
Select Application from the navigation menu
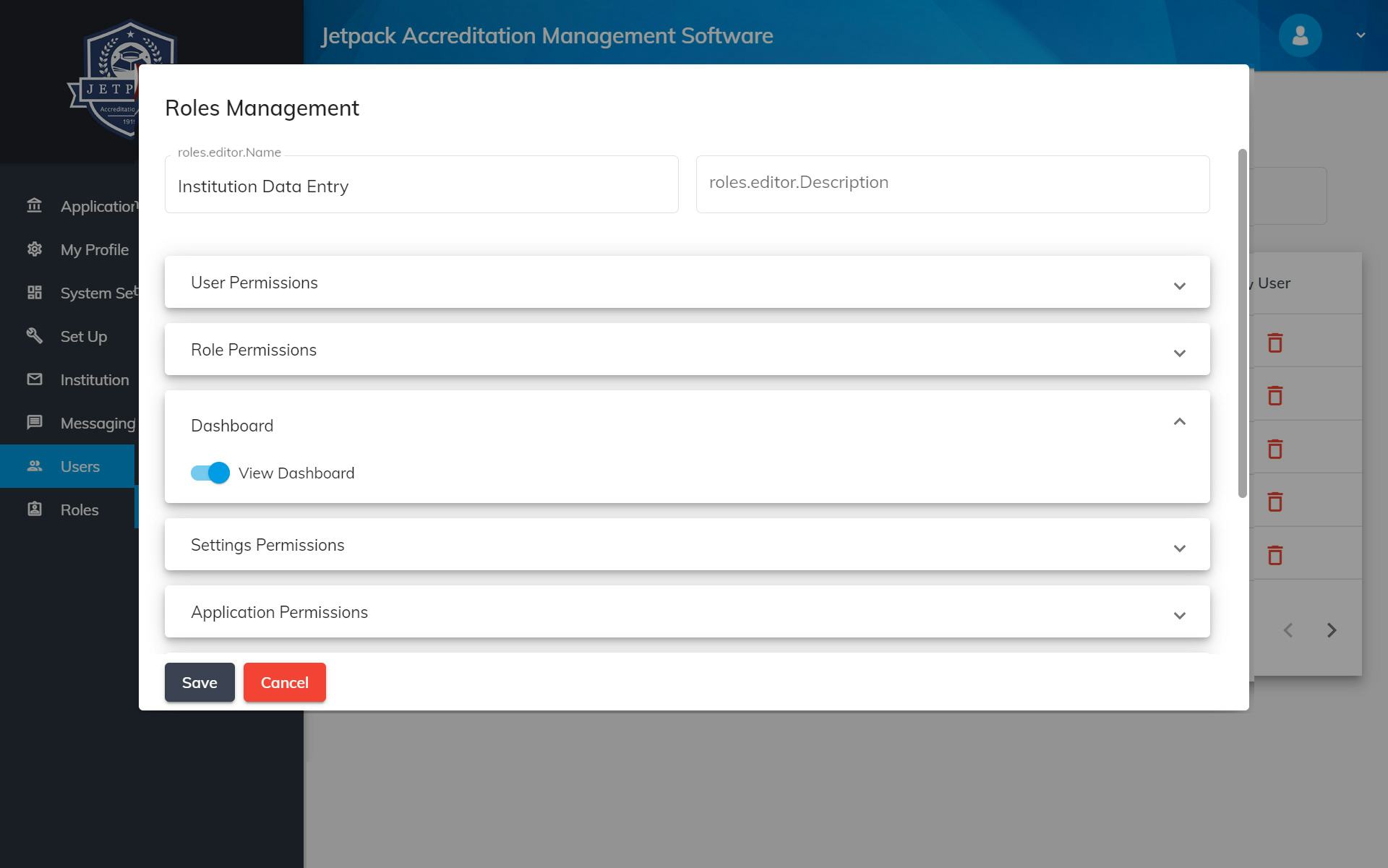[x=34, y=206]
